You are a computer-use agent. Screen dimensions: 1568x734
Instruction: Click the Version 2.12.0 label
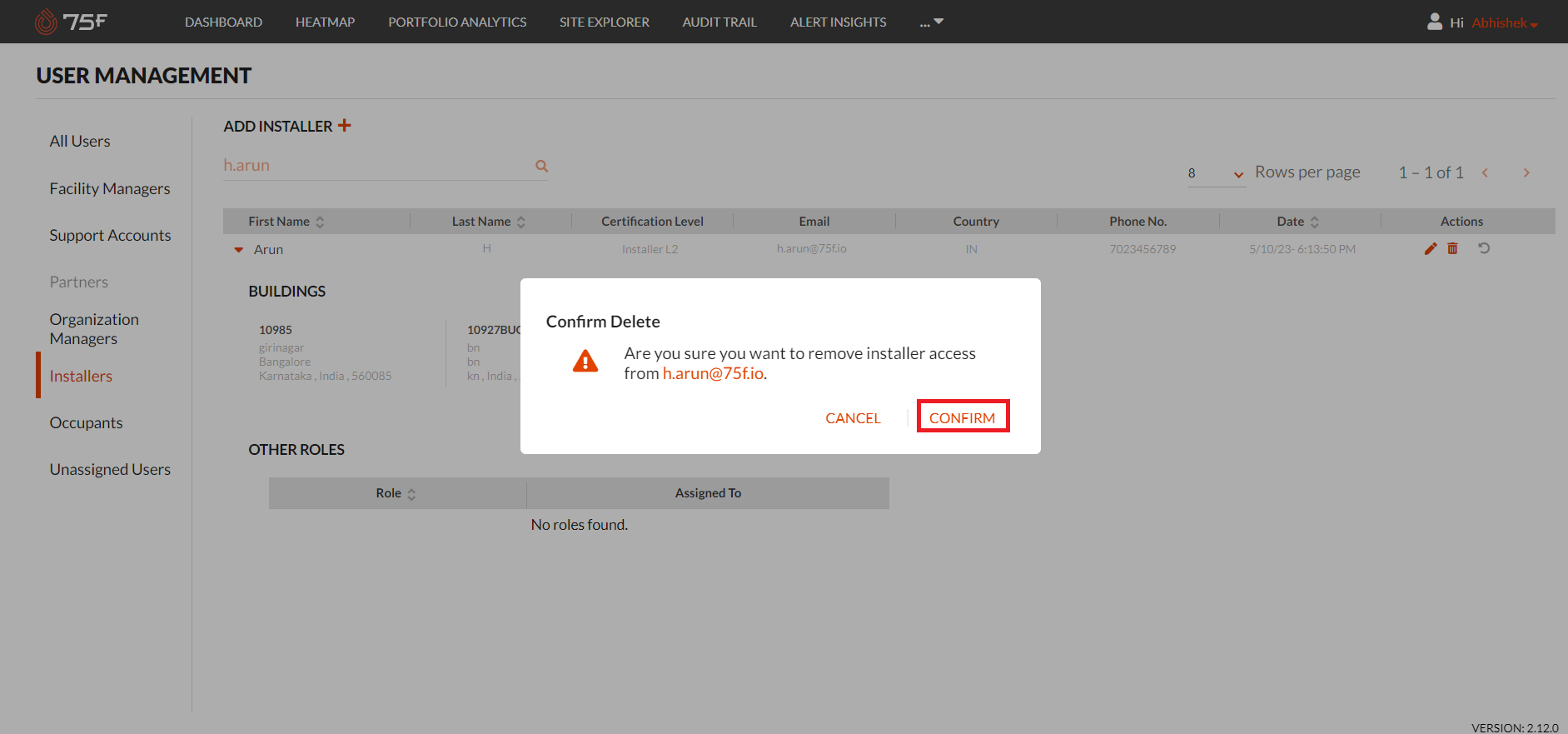click(1515, 727)
